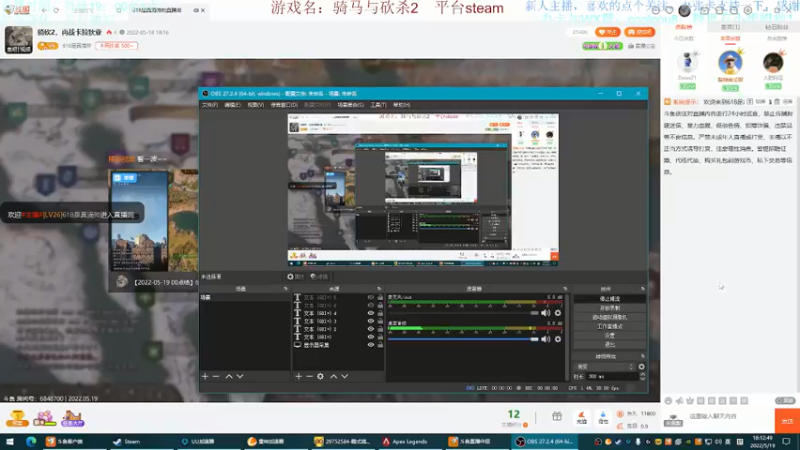This screenshot has height=450, width=800.
Task: Pop out the Controls dock panel icon
Action: [x=642, y=289]
